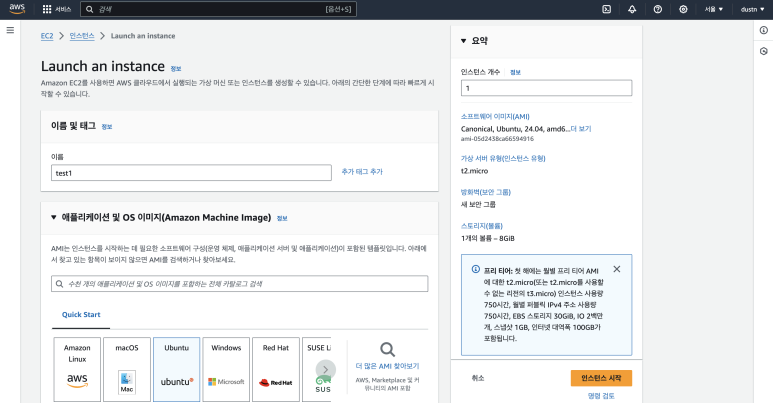Open the Seoul region dropdown
Viewport: 773px width, 403px height.
pyautogui.click(x=714, y=9)
